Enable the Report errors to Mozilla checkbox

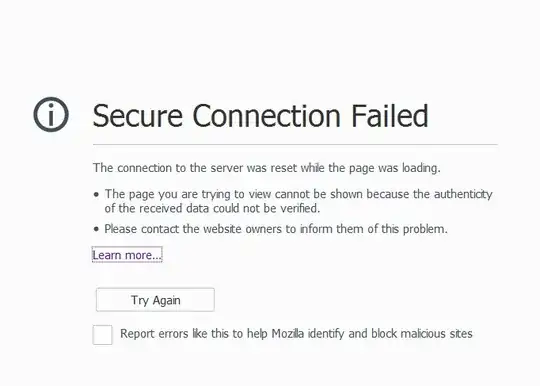tap(102, 334)
